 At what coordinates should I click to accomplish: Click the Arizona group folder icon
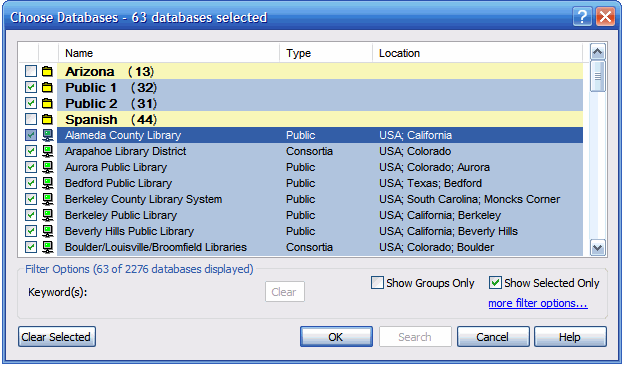(x=47, y=72)
